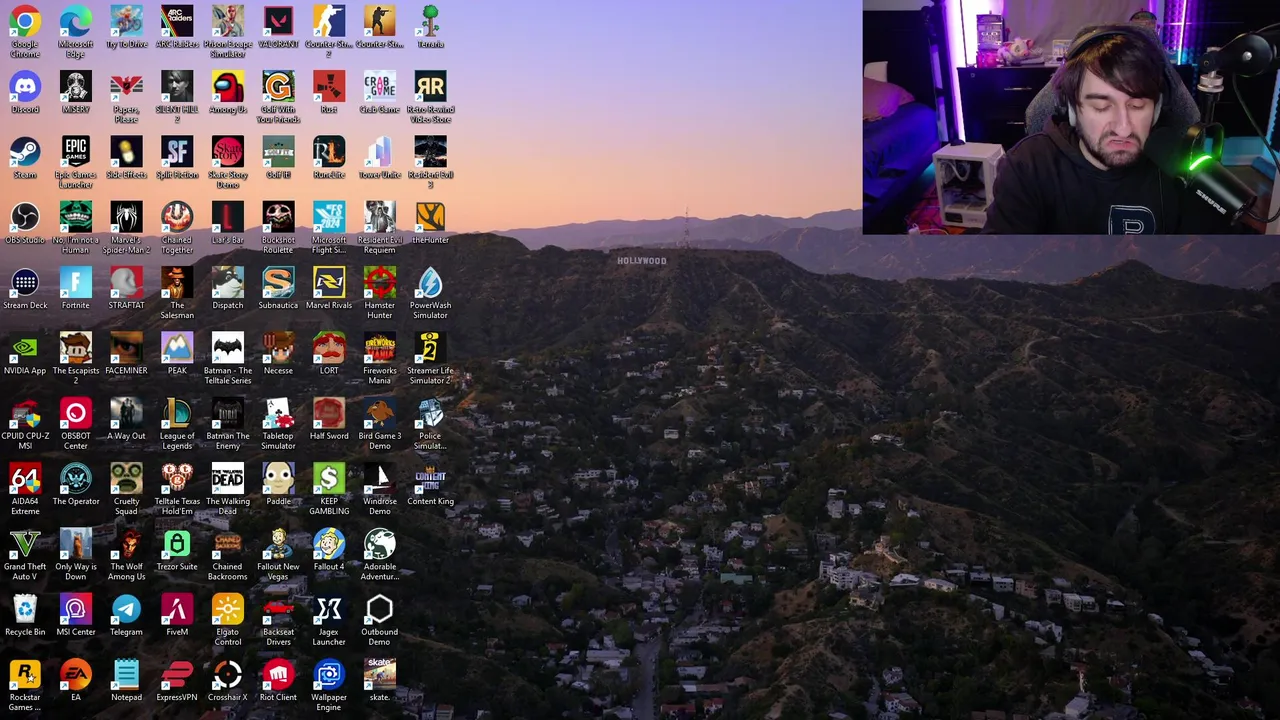Click the Among Us icon
1280x720 pixels.
(x=227, y=87)
